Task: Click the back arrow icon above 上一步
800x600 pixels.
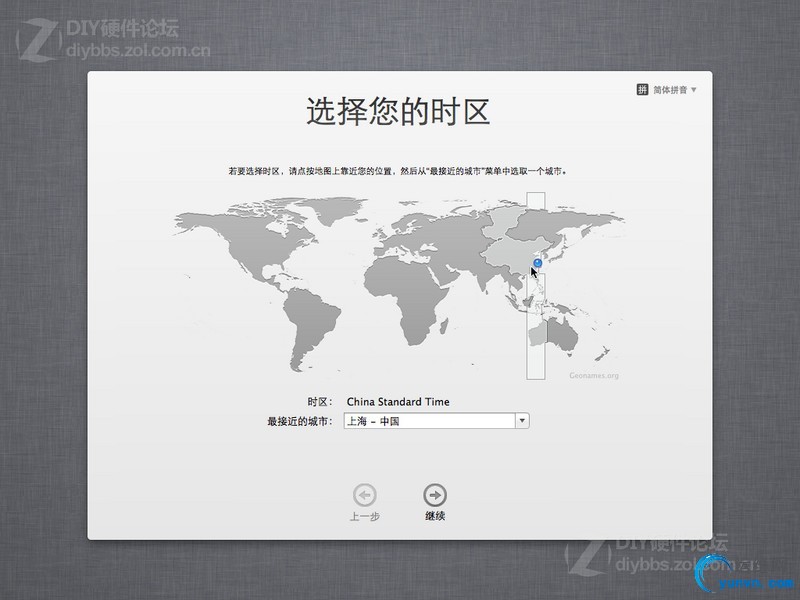Action: pyautogui.click(x=365, y=495)
